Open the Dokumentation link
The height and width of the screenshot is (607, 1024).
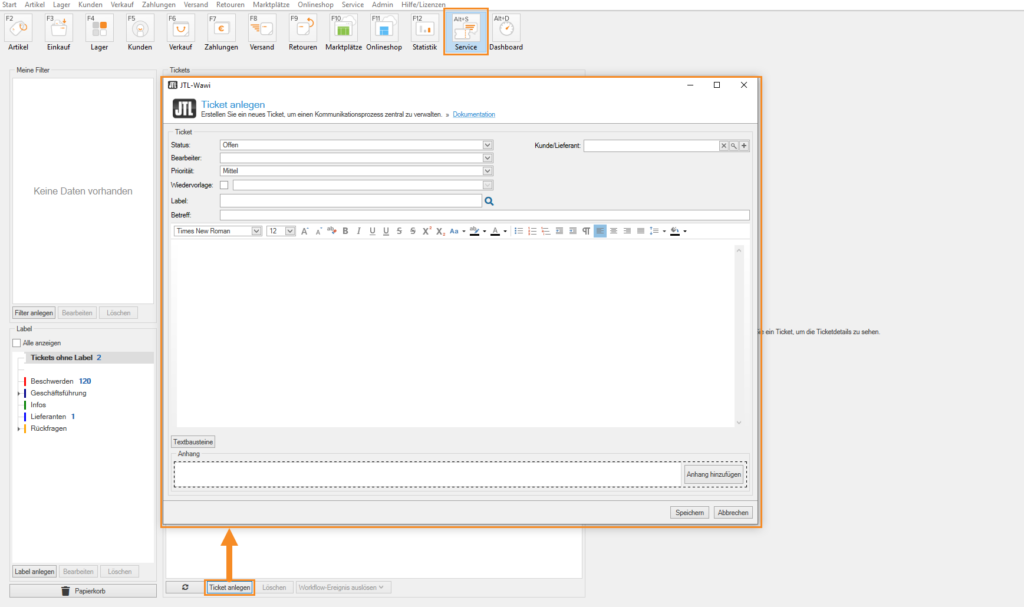pyautogui.click(x=473, y=114)
